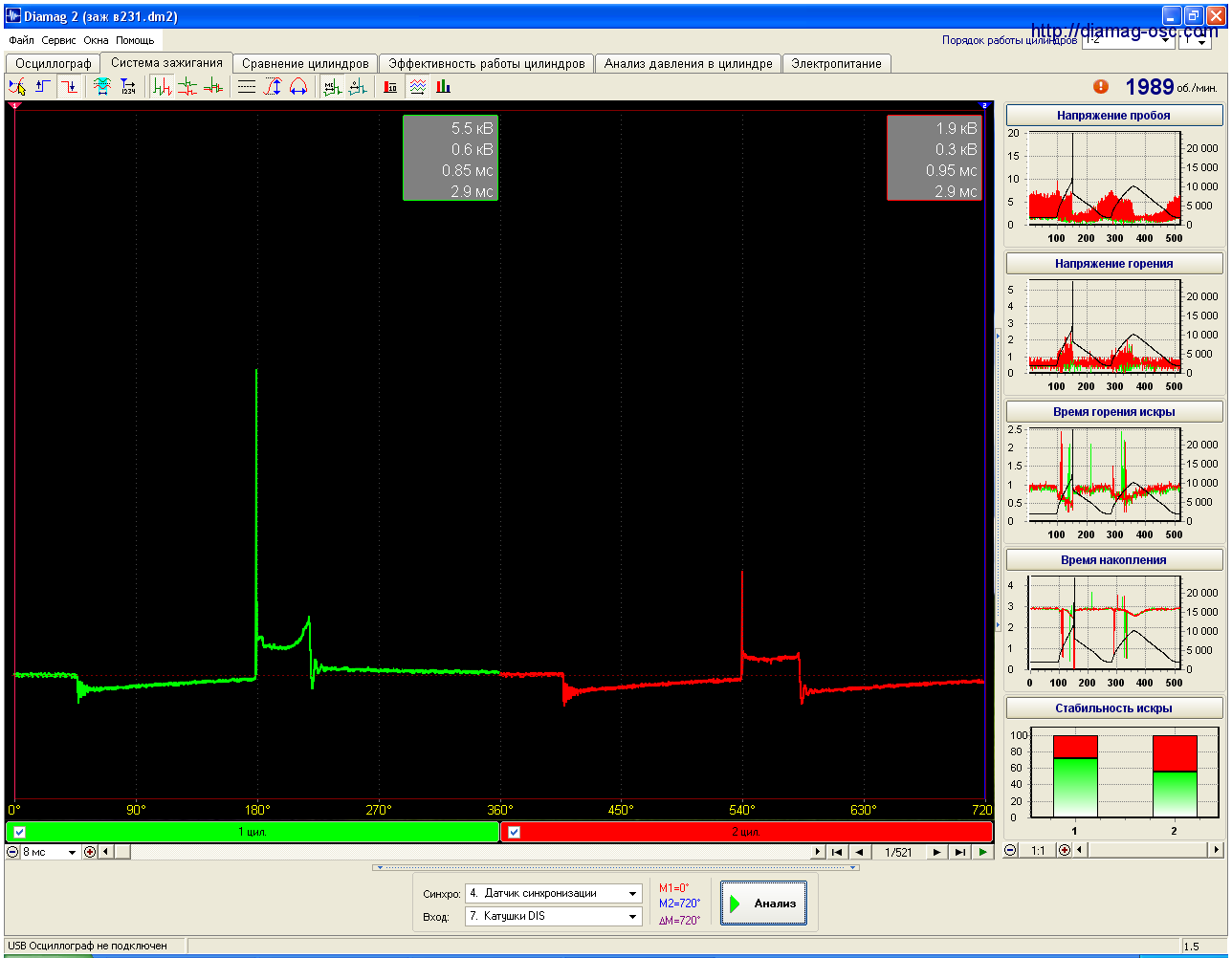Image resolution: width=1232 pixels, height=958 pixels.
Task: Activate vertical amplitude measurement icon
Action: [273, 87]
